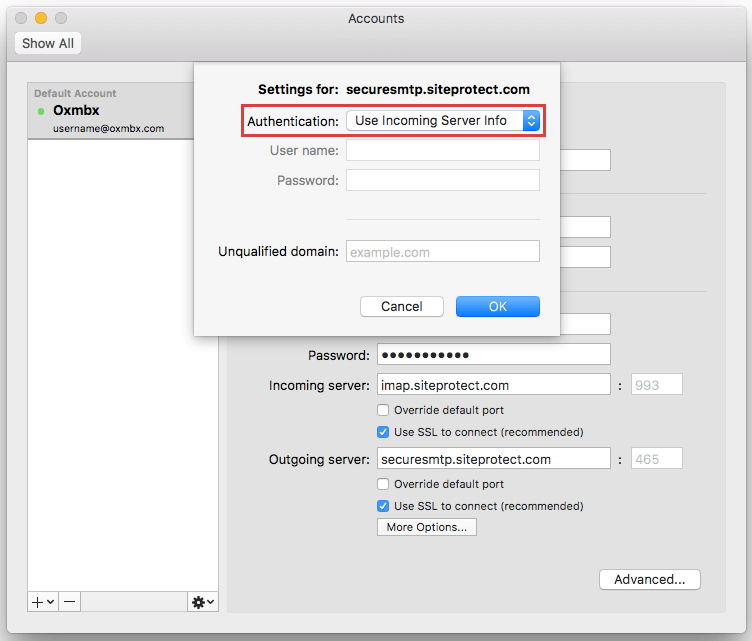752x641 pixels.
Task: Open the gear actions menu
Action: point(202,602)
